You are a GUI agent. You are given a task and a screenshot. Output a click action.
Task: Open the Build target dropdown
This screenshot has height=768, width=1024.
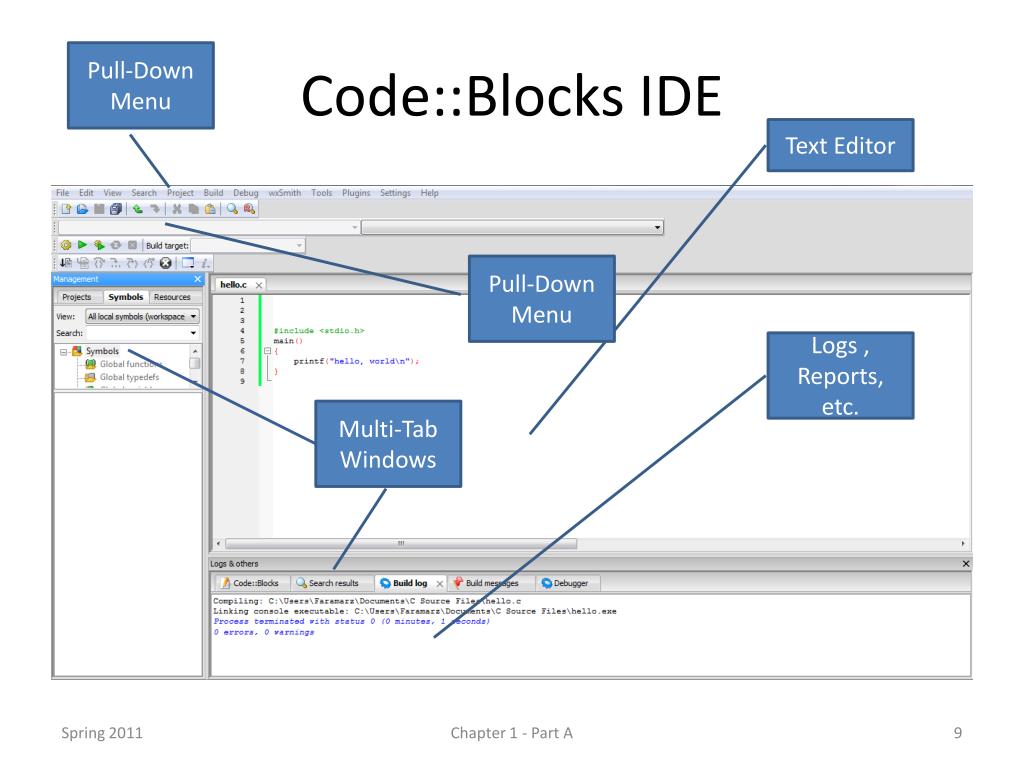(248, 246)
